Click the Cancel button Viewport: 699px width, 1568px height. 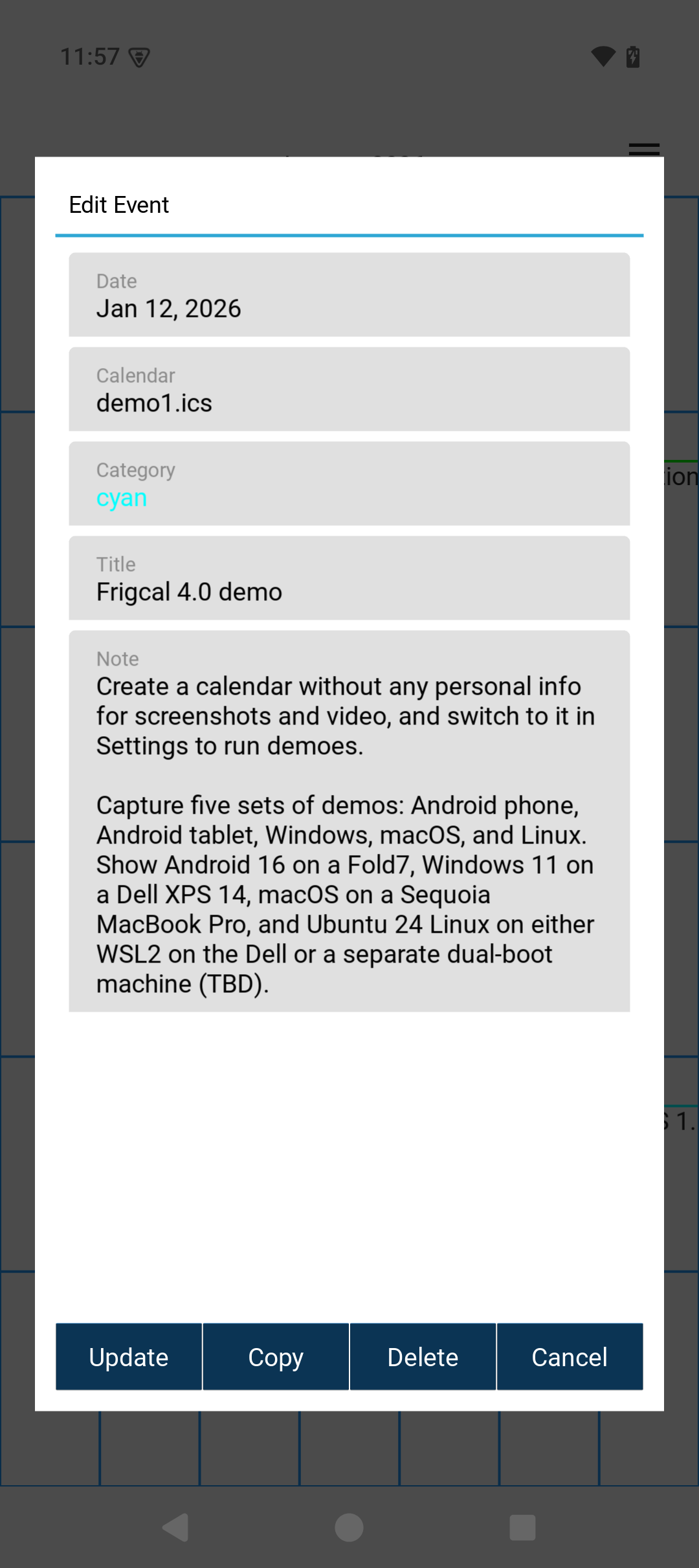click(570, 1356)
